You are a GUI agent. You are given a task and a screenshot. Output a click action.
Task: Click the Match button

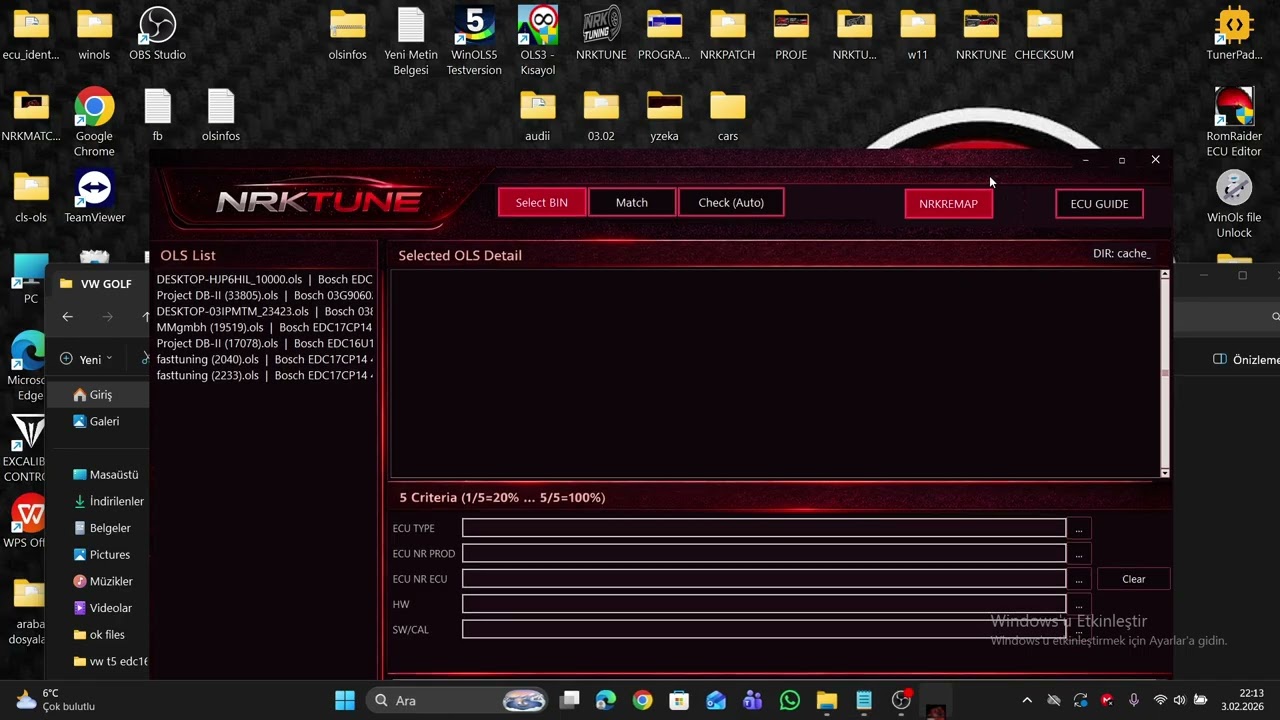pyautogui.click(x=632, y=203)
